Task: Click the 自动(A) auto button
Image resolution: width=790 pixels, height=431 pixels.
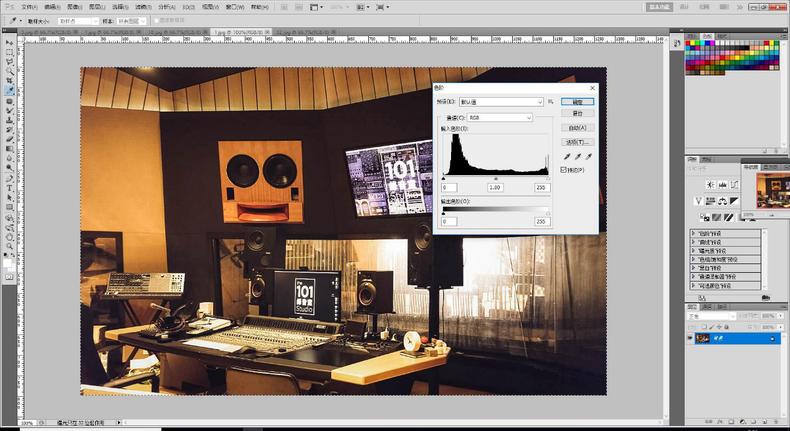Action: click(x=576, y=128)
